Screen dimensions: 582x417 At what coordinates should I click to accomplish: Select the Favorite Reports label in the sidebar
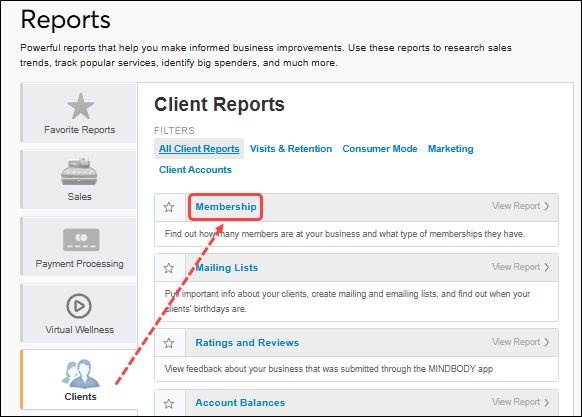coord(80,130)
